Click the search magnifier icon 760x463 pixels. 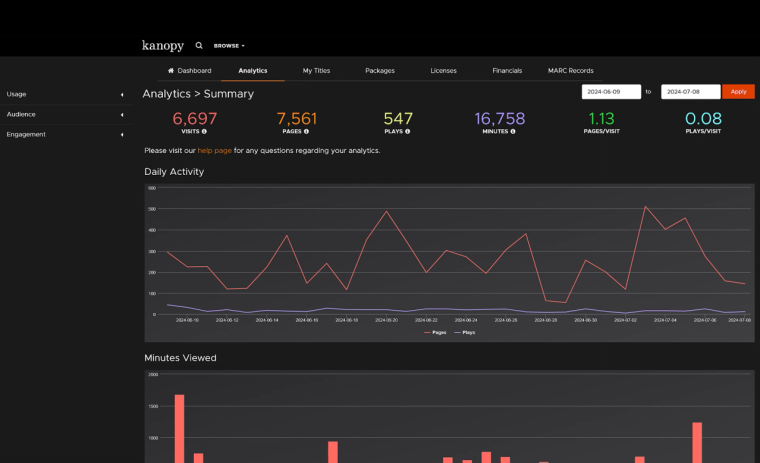(x=199, y=45)
